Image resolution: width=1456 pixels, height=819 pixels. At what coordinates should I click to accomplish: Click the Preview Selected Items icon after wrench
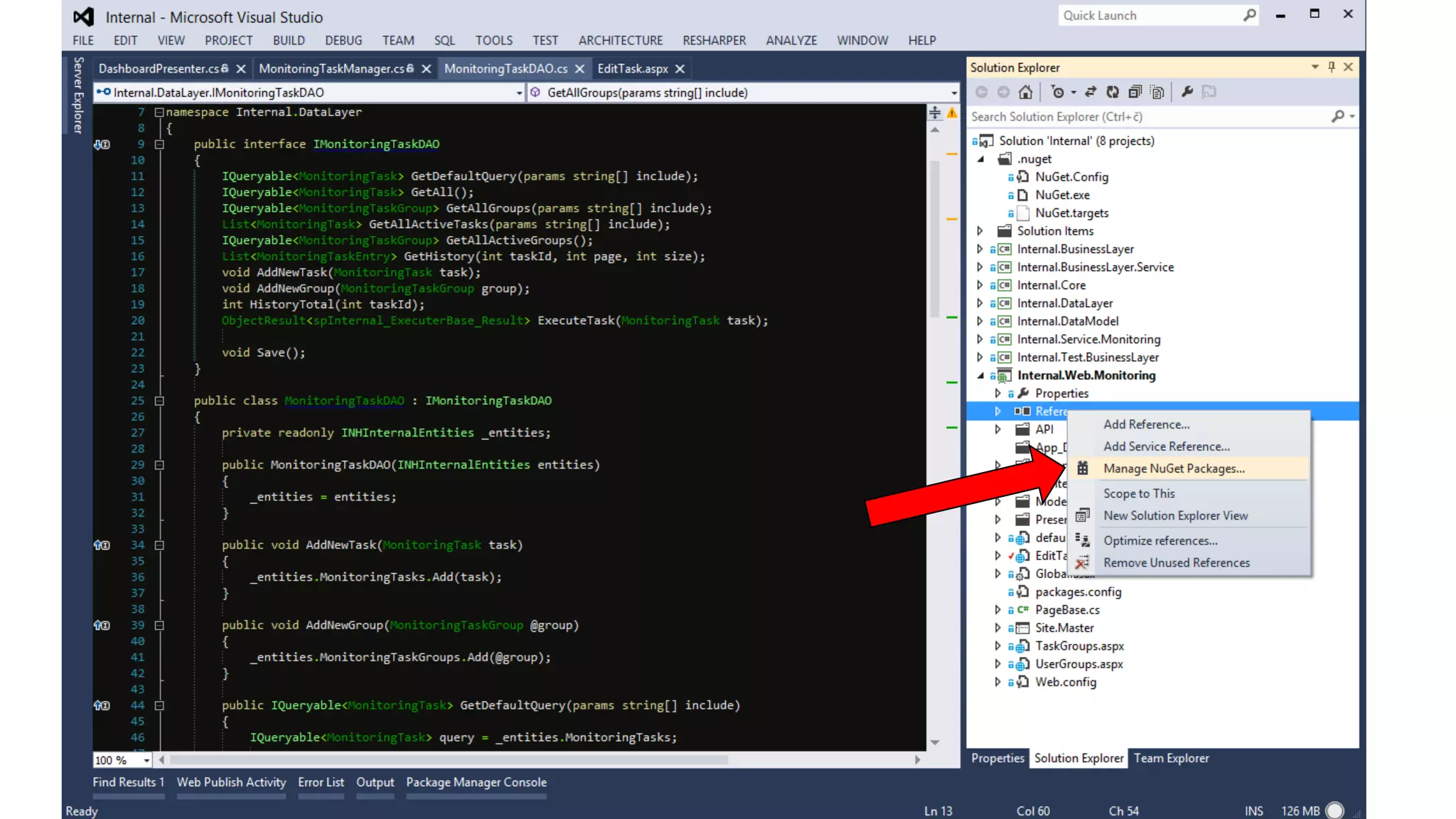1209,92
